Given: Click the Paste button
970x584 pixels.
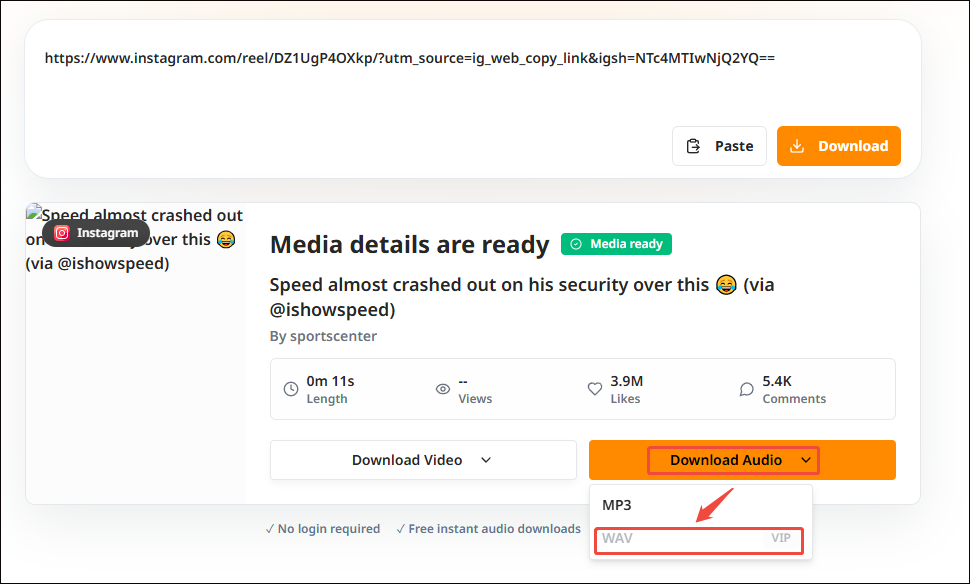Looking at the screenshot, I should click(719, 146).
